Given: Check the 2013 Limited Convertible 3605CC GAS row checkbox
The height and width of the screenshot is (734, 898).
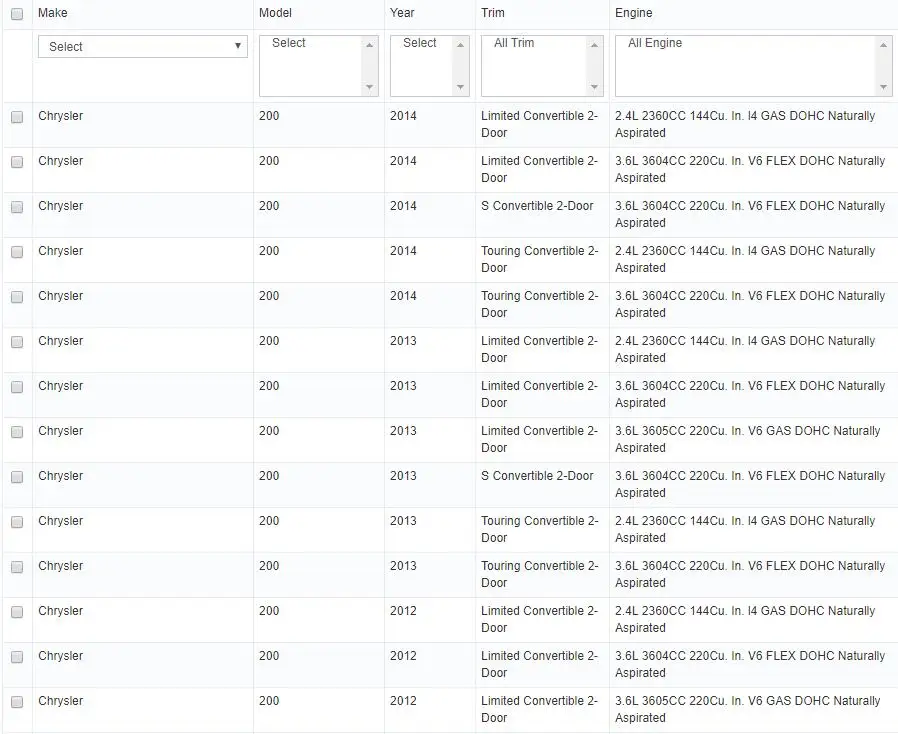Looking at the screenshot, I should pyautogui.click(x=17, y=432).
